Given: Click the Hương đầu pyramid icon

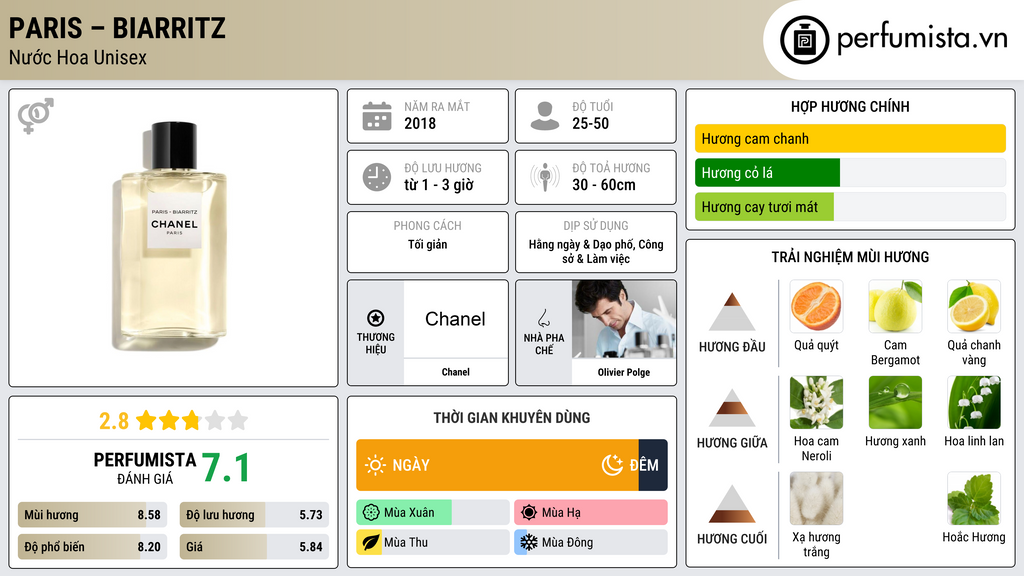Looking at the screenshot, I should pyautogui.click(x=732, y=312).
